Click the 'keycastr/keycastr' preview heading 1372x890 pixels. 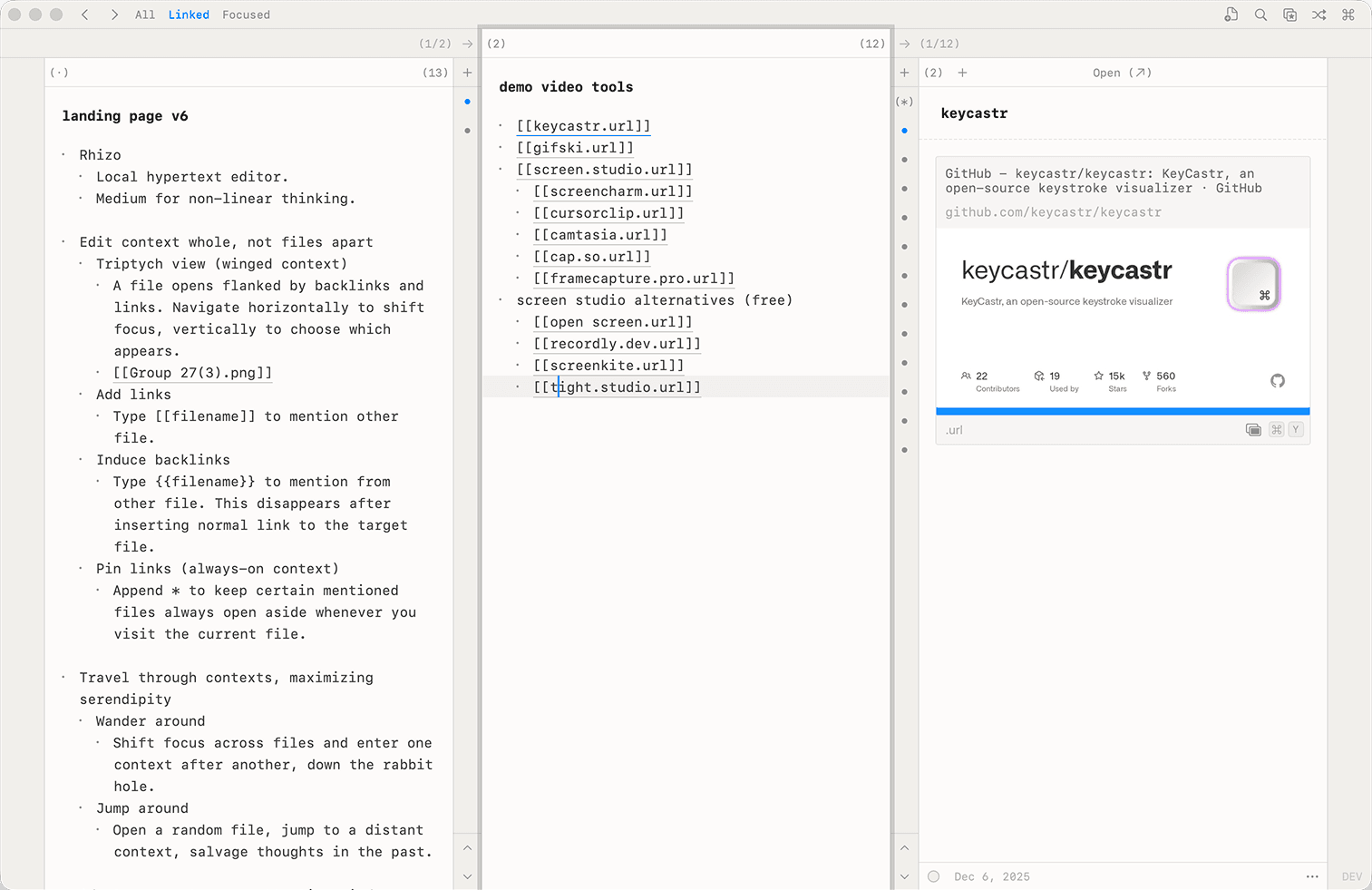point(1066,270)
